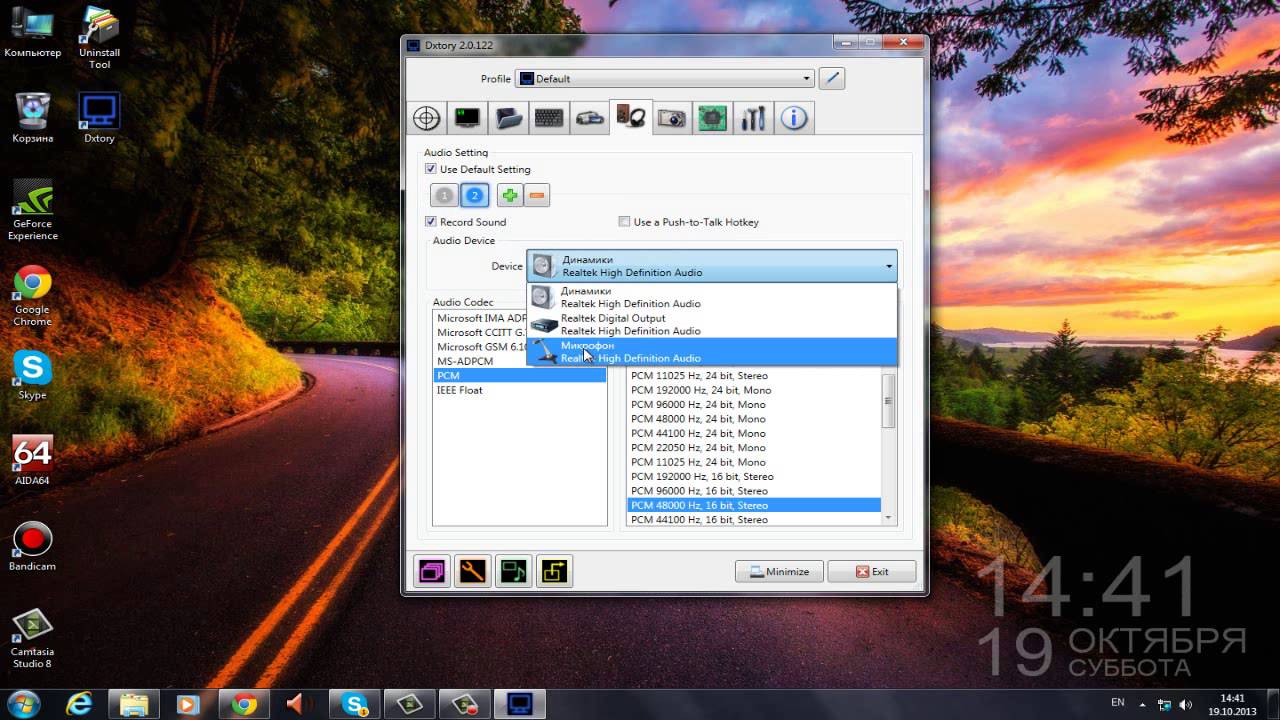
Task: Collapse the audio Device dropdown
Action: 712,266
